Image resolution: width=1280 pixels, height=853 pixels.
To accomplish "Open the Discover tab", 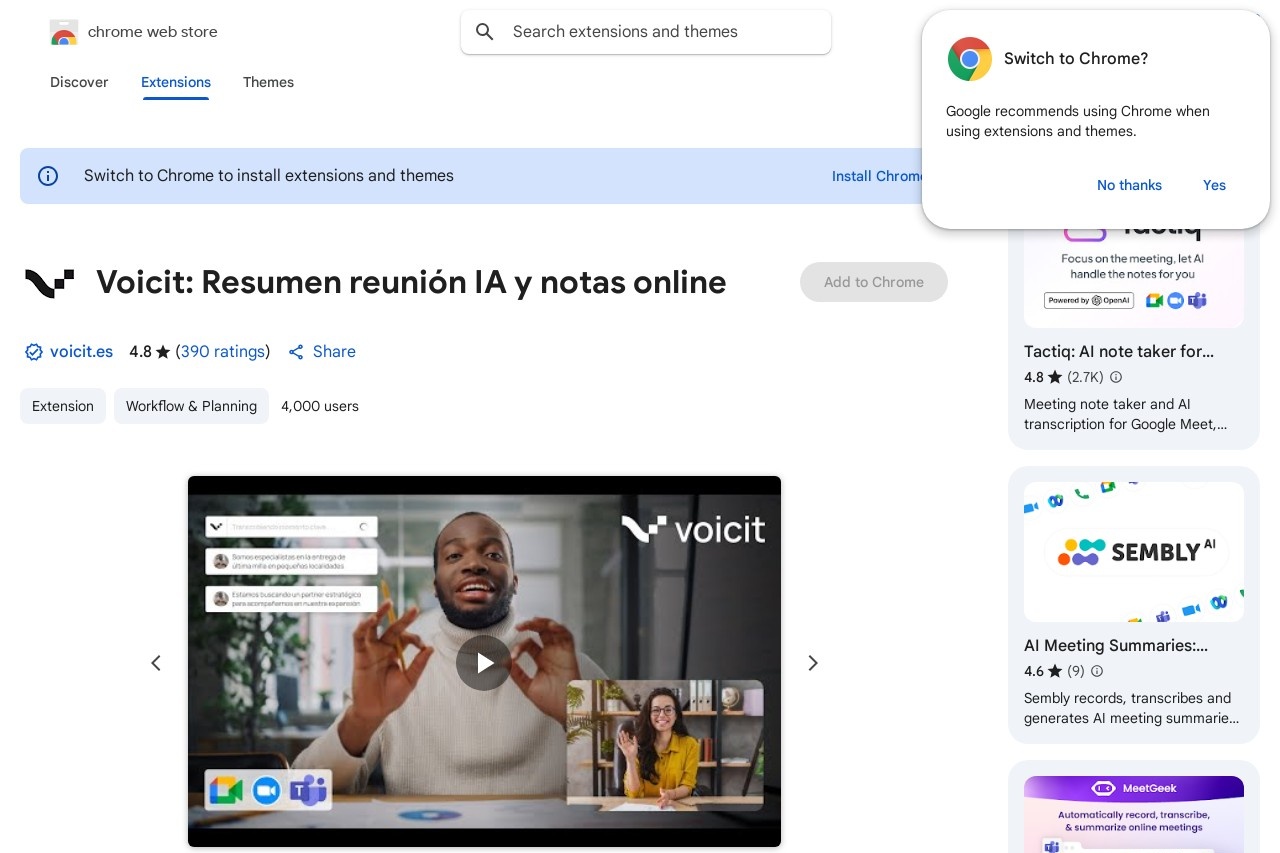I will pyautogui.click(x=79, y=82).
